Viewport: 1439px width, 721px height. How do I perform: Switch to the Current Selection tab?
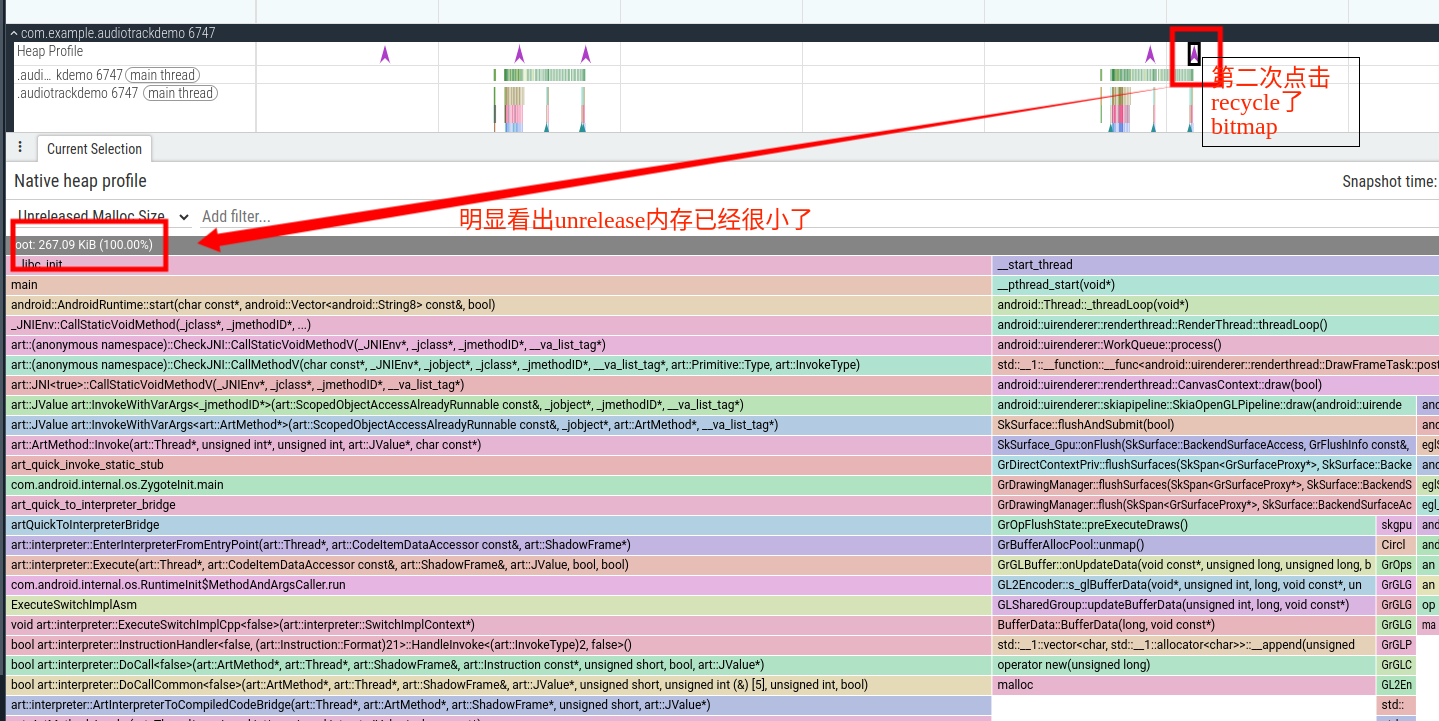click(94, 149)
